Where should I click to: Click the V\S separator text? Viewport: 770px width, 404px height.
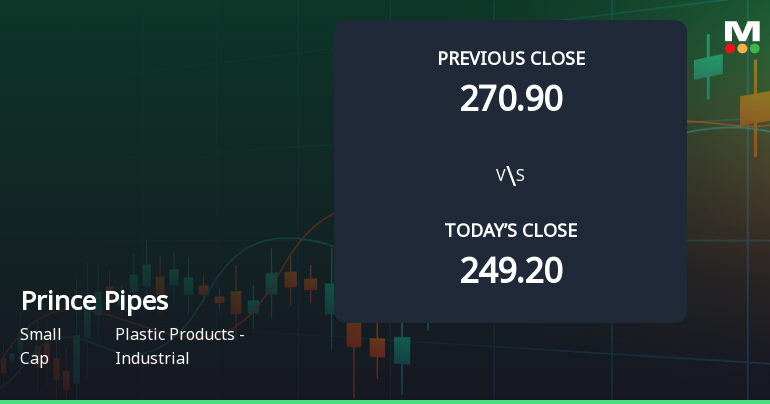tap(511, 176)
